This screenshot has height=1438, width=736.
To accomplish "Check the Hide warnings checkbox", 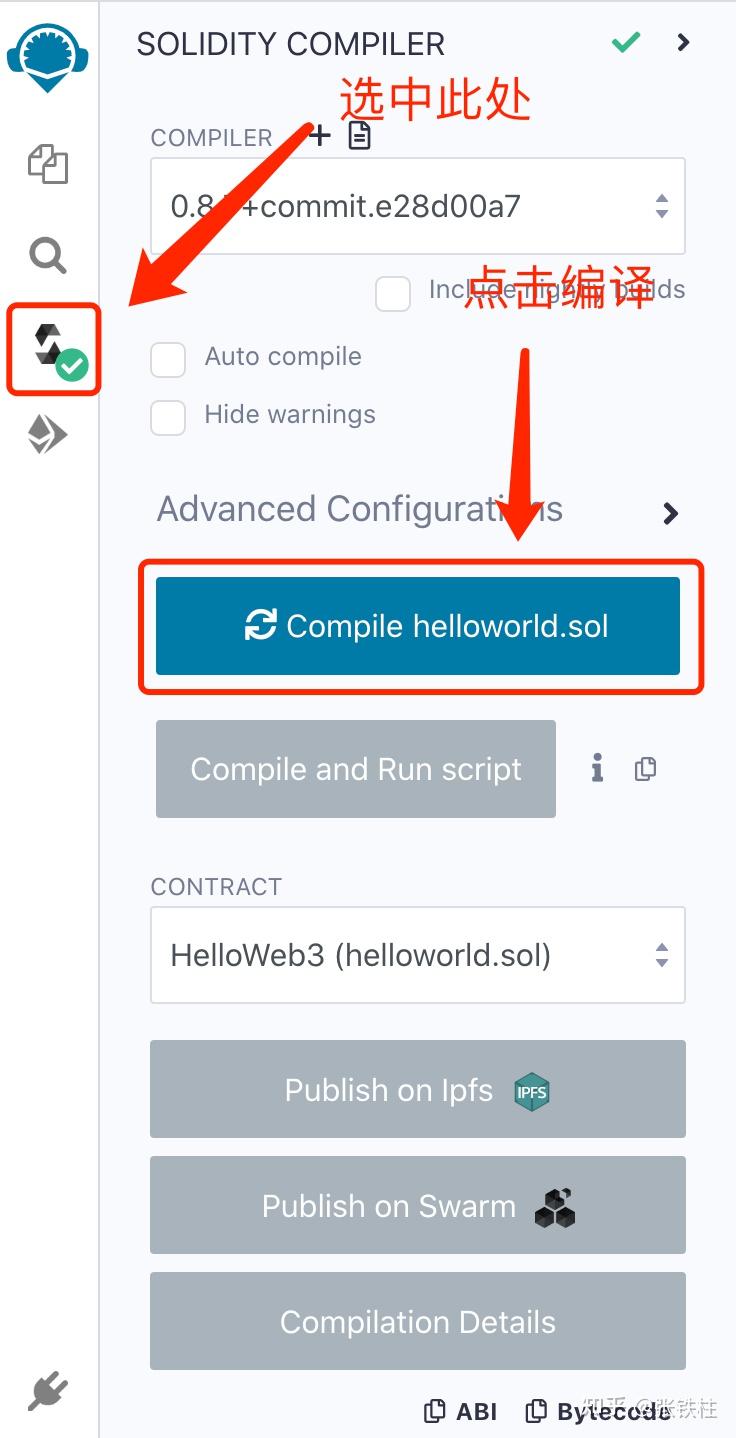I will pyautogui.click(x=168, y=417).
